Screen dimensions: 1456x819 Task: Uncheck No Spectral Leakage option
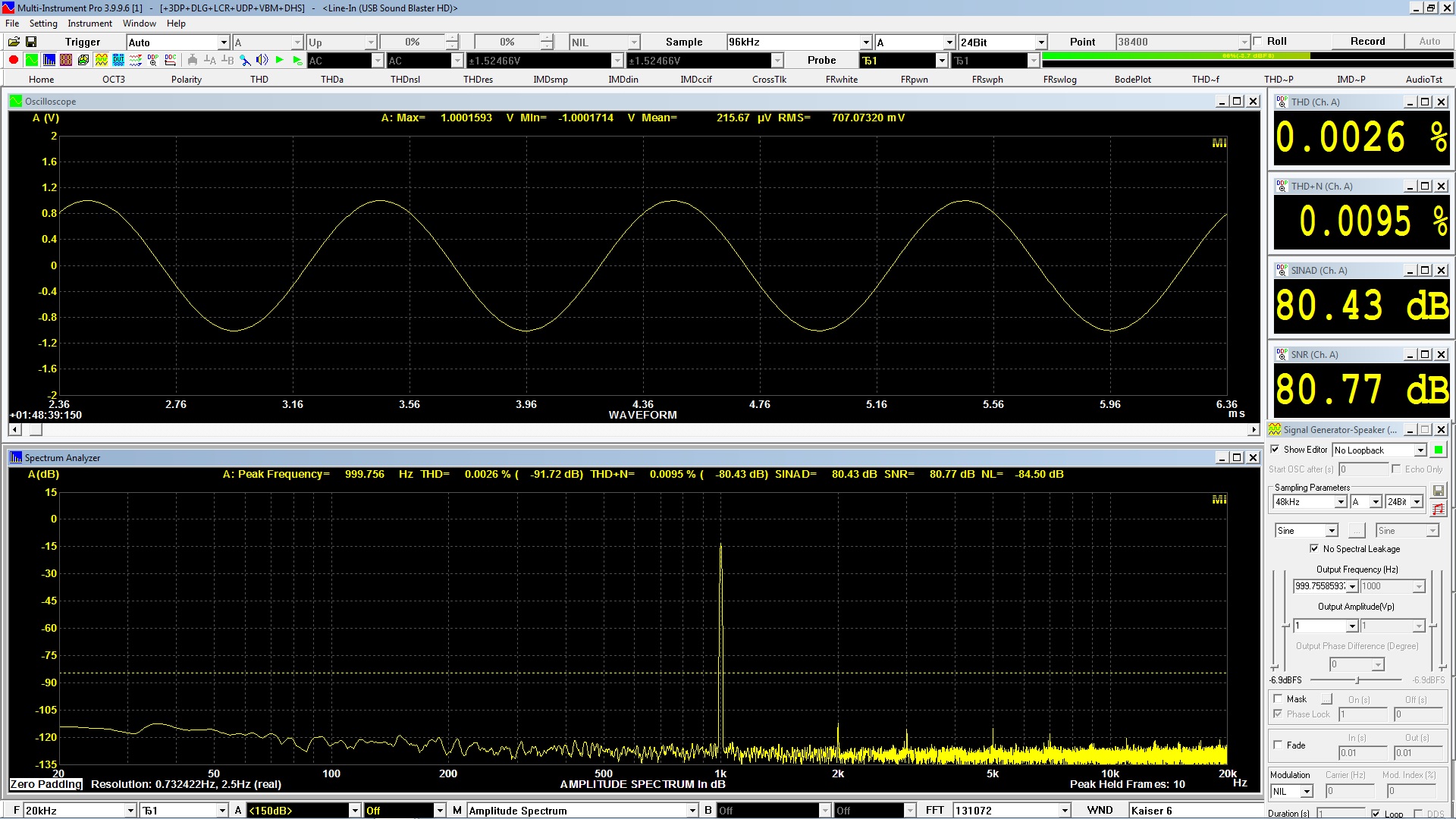pyautogui.click(x=1314, y=548)
